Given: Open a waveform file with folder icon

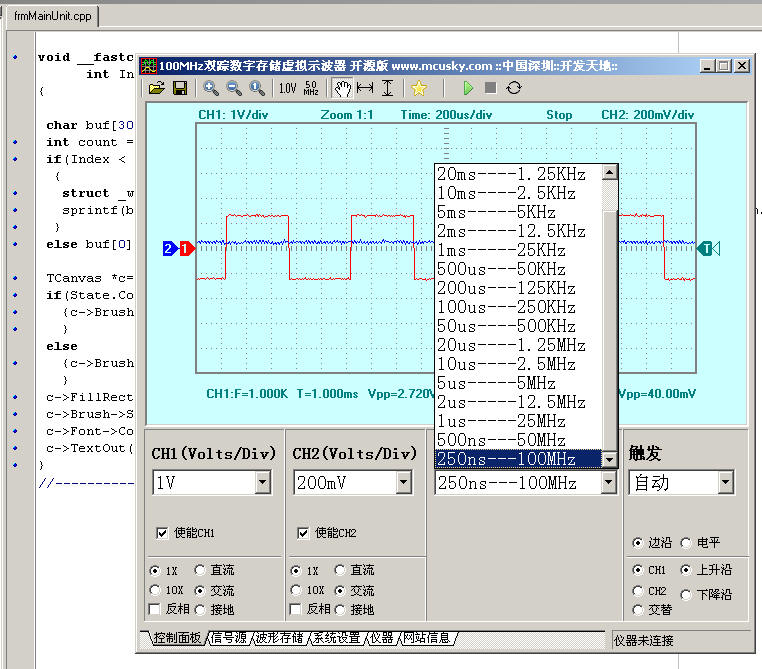Looking at the screenshot, I should [x=156, y=88].
